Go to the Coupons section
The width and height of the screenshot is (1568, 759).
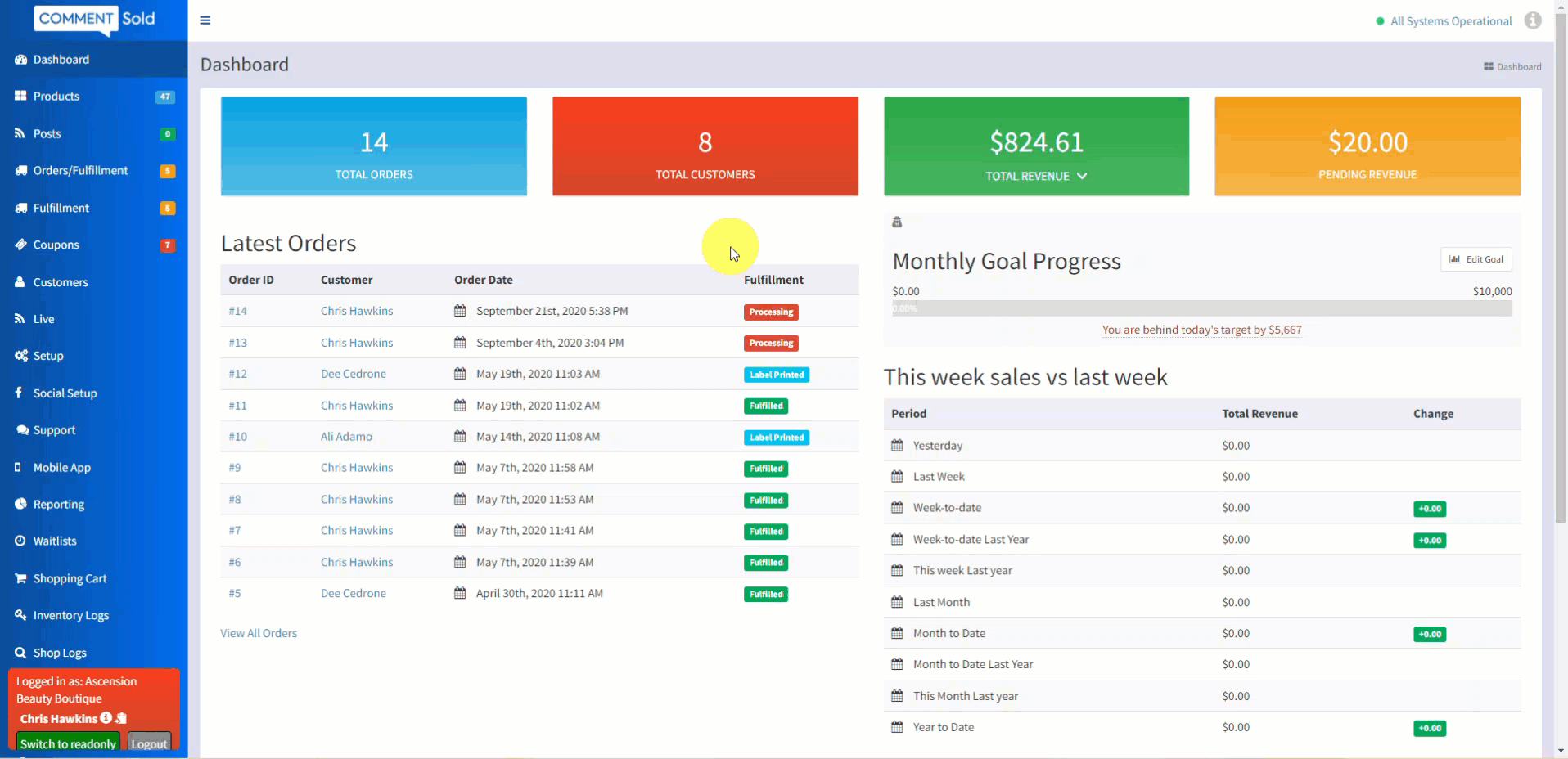(56, 245)
